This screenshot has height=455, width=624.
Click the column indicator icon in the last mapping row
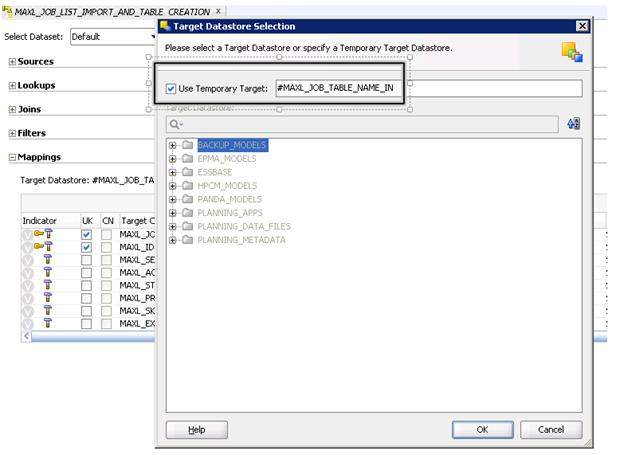click(48, 323)
